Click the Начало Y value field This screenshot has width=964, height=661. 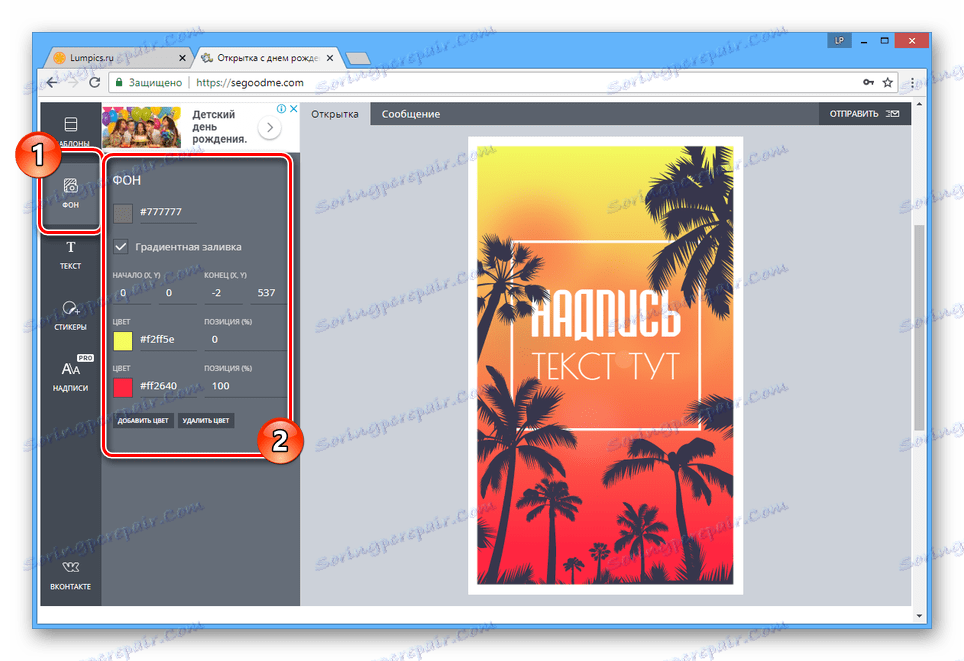tap(178, 293)
